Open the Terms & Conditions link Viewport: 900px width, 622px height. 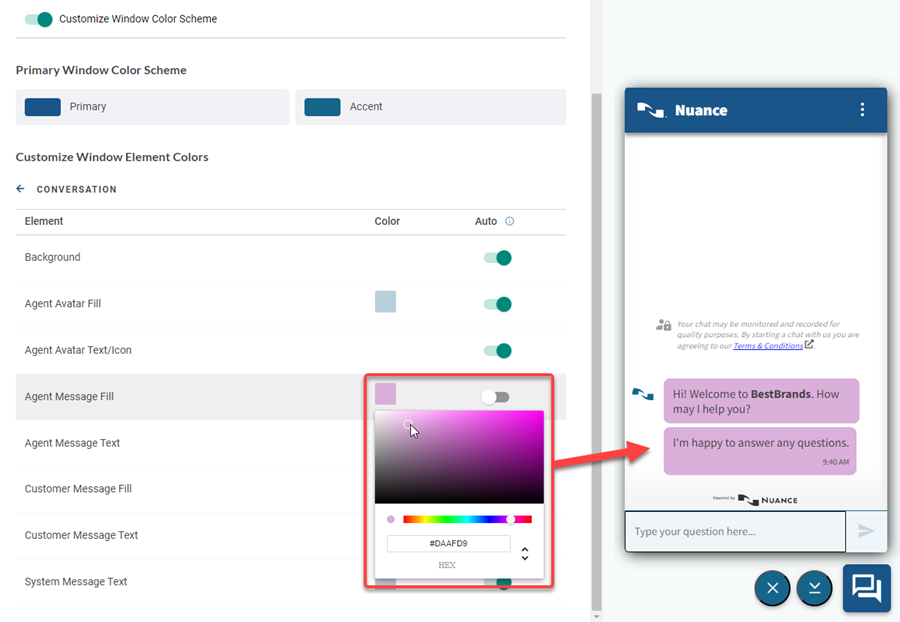click(768, 346)
